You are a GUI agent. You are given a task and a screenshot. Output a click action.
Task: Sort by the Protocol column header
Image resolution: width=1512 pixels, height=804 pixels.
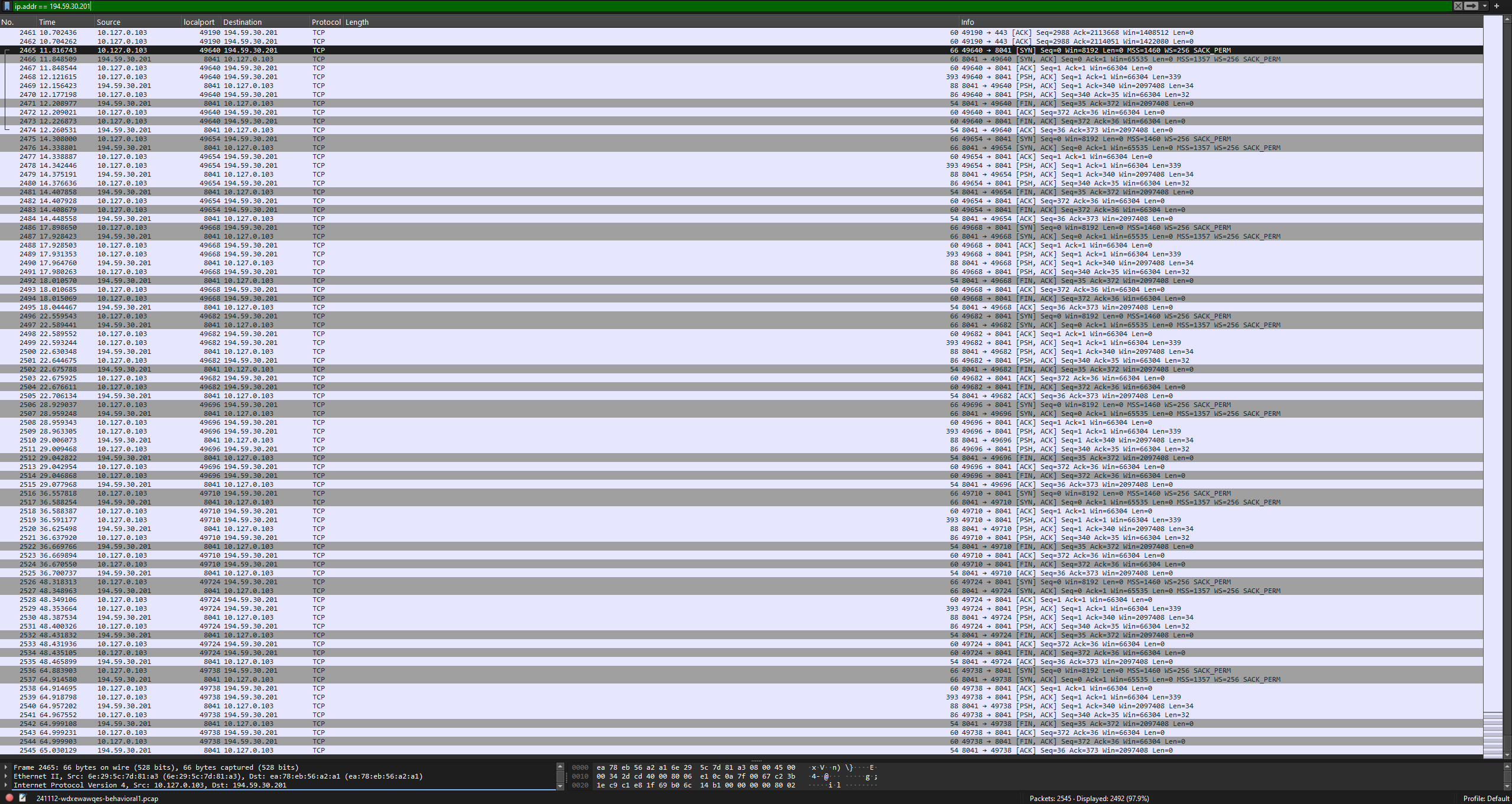click(x=326, y=22)
